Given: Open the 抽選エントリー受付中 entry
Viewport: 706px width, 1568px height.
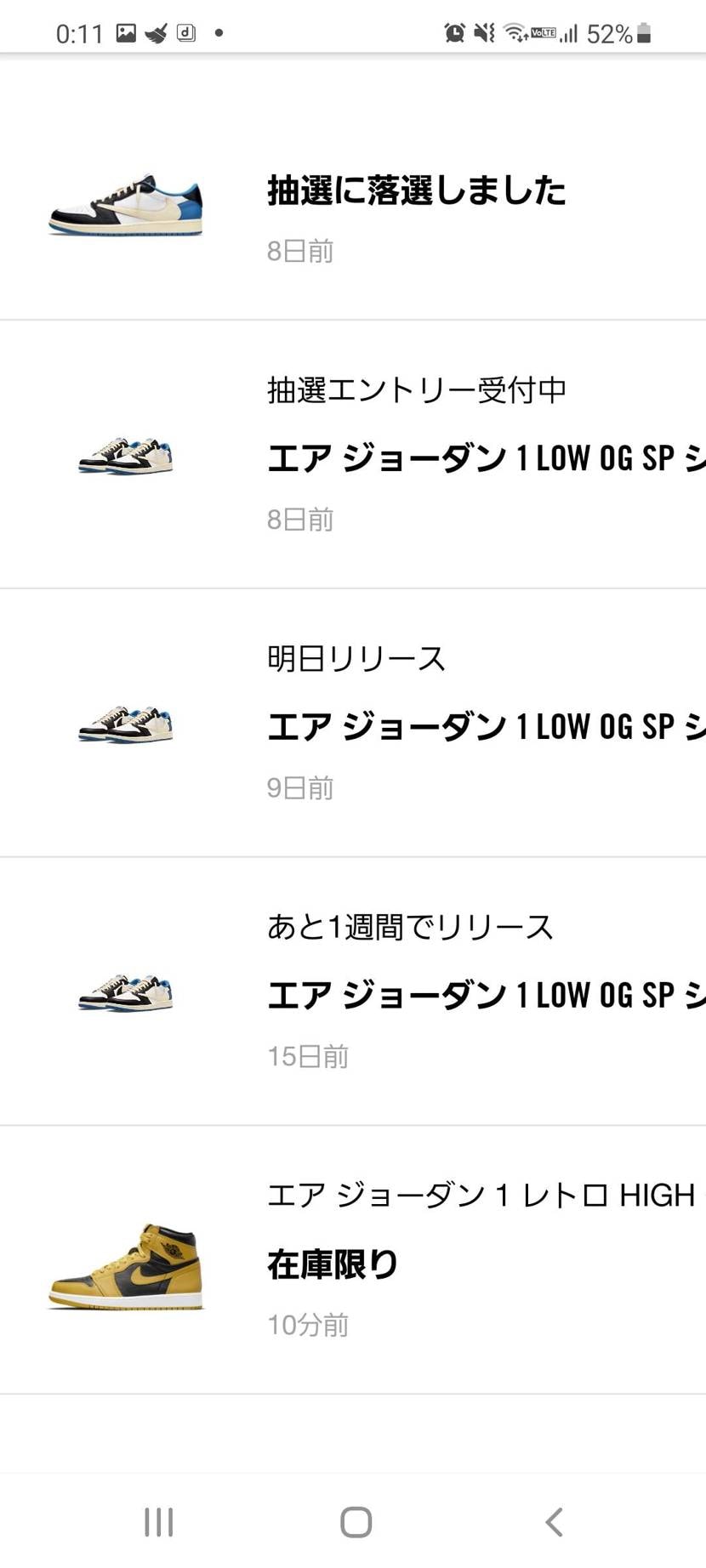Looking at the screenshot, I should [417, 390].
